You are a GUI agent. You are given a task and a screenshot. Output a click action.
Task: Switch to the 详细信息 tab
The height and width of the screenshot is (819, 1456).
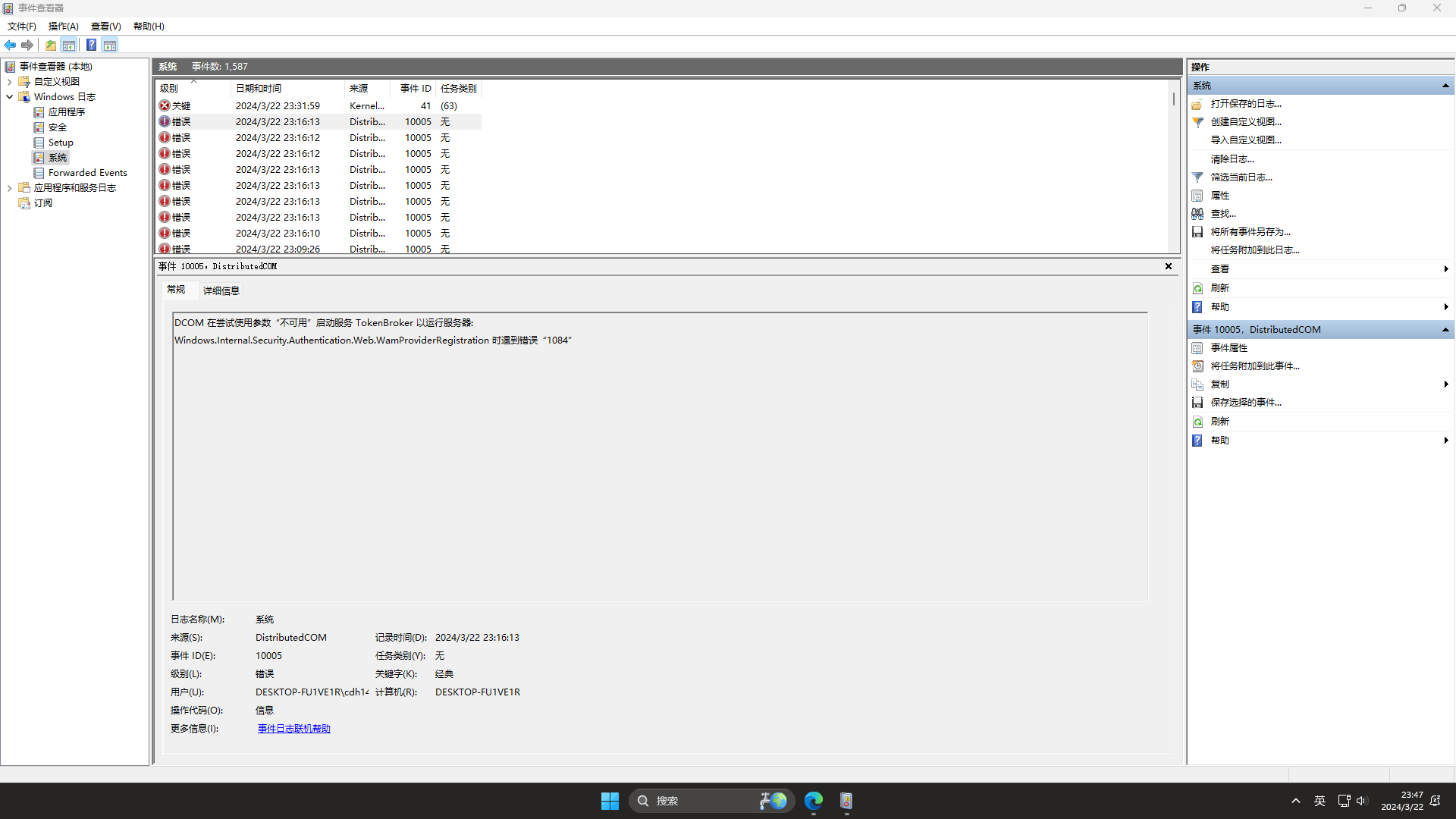221,290
